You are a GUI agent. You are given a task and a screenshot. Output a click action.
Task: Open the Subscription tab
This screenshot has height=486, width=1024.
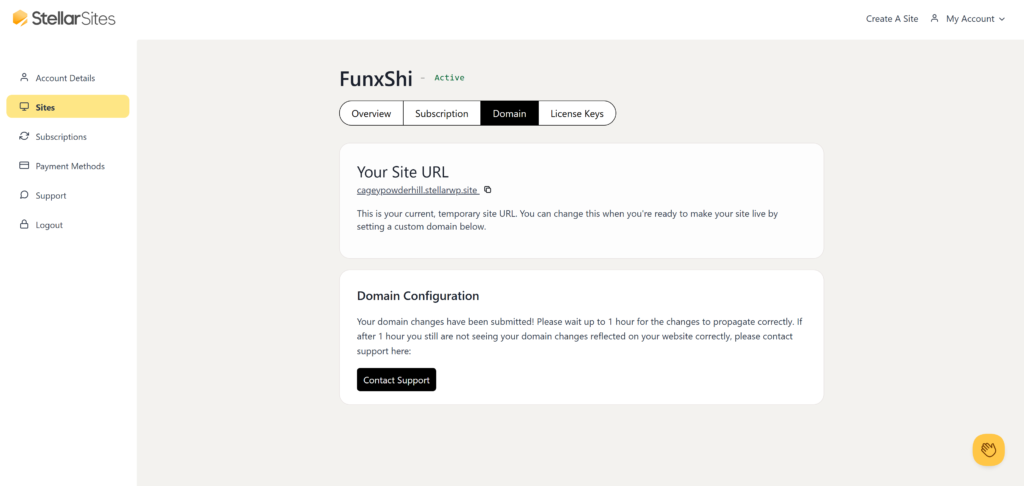click(441, 114)
